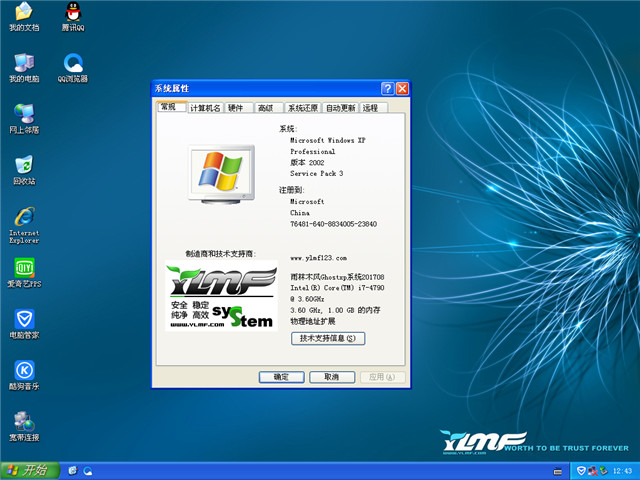Click the 开始 Start button
This screenshot has height=480, width=640.
click(30, 471)
